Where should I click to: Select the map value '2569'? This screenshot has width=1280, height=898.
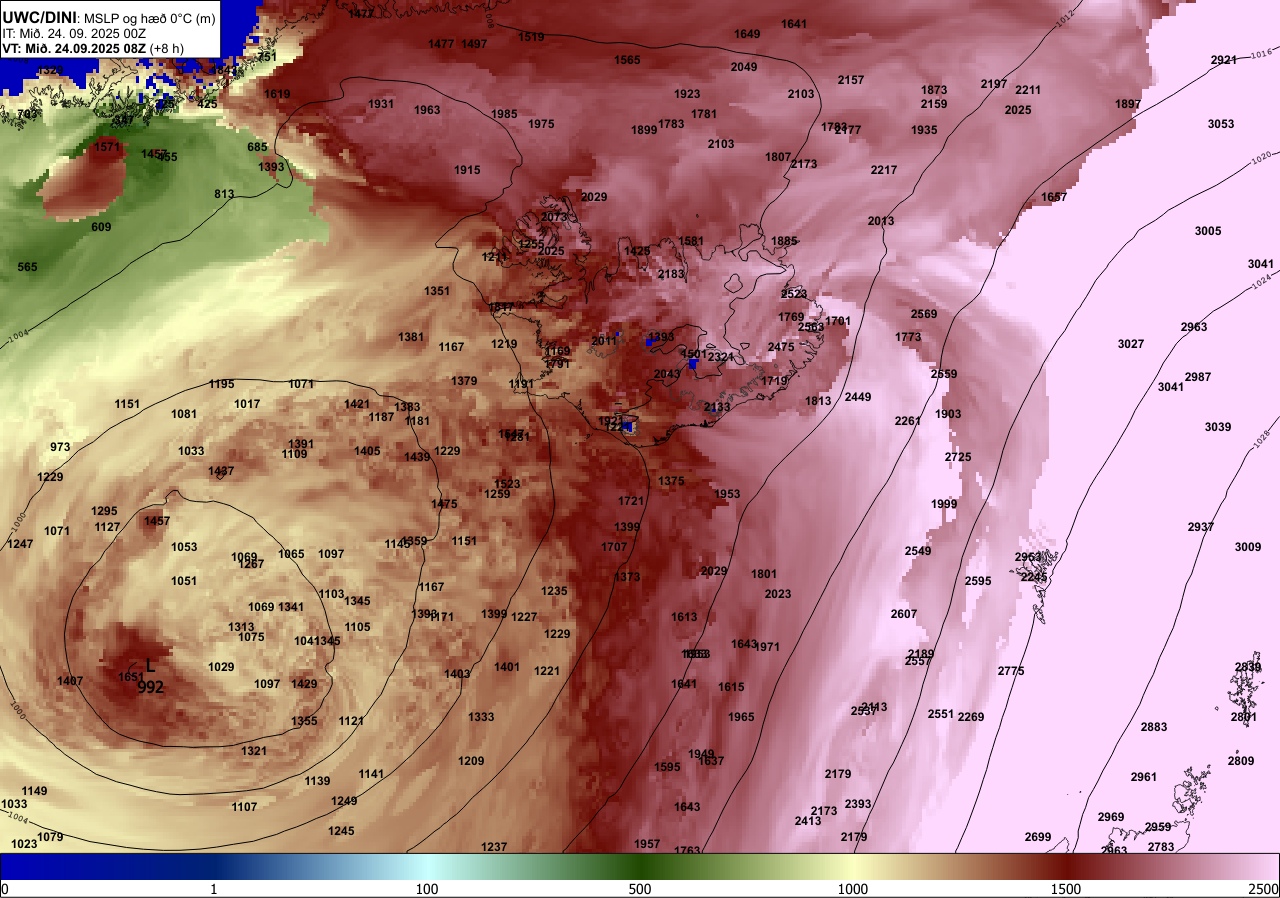click(x=923, y=314)
